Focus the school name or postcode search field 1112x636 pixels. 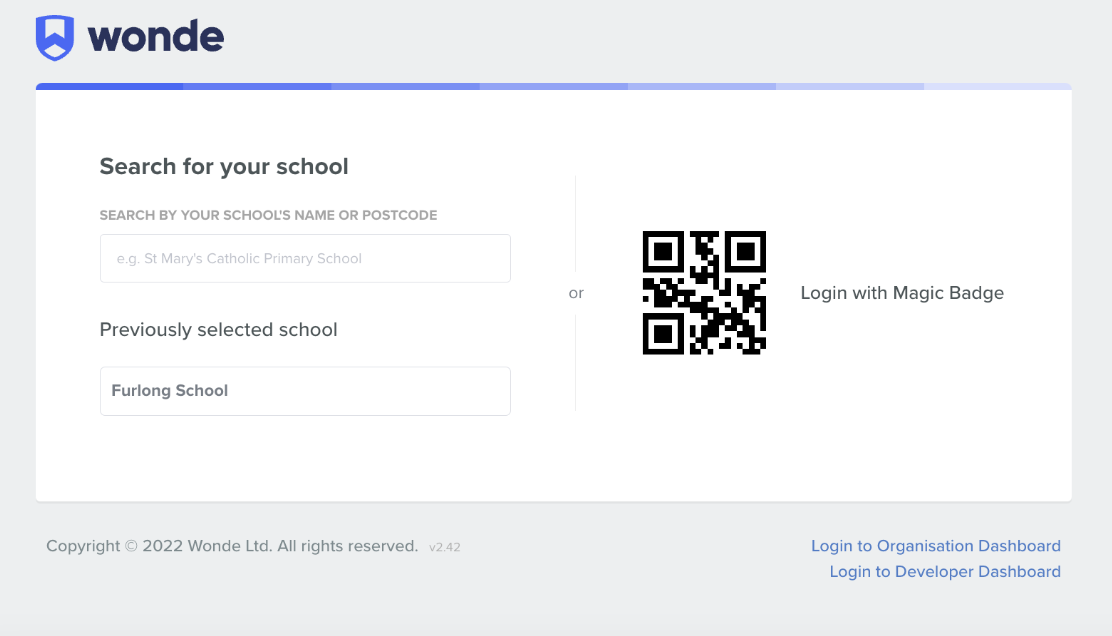pyautogui.click(x=305, y=259)
